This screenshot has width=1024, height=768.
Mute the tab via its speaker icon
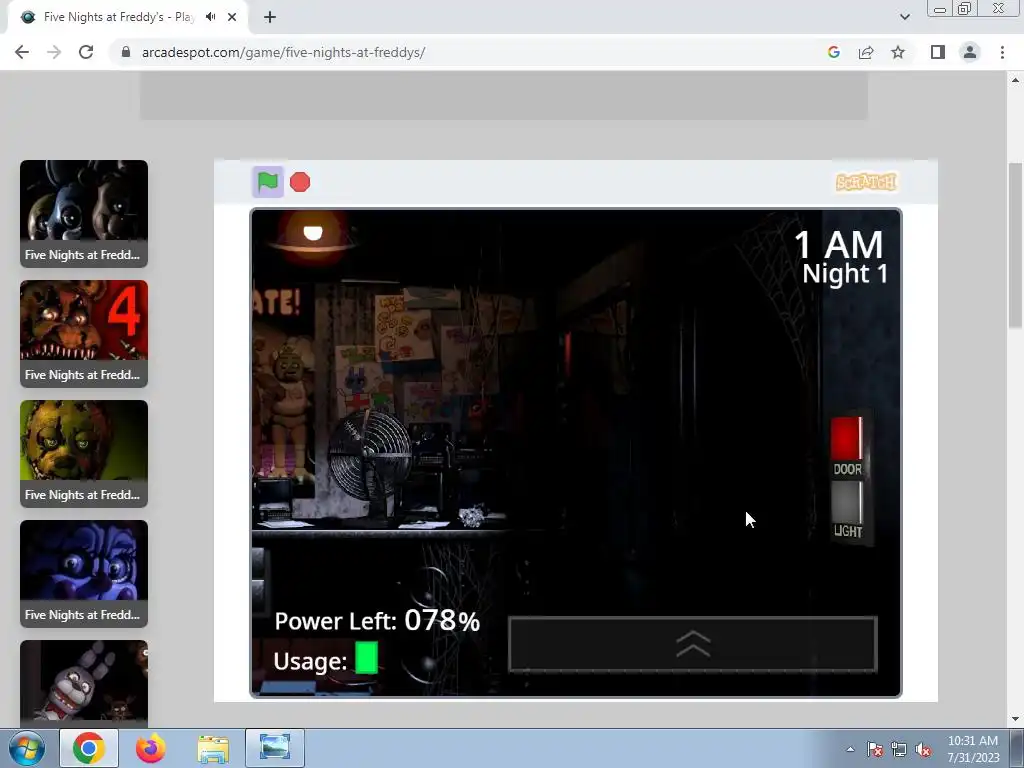[x=210, y=17]
